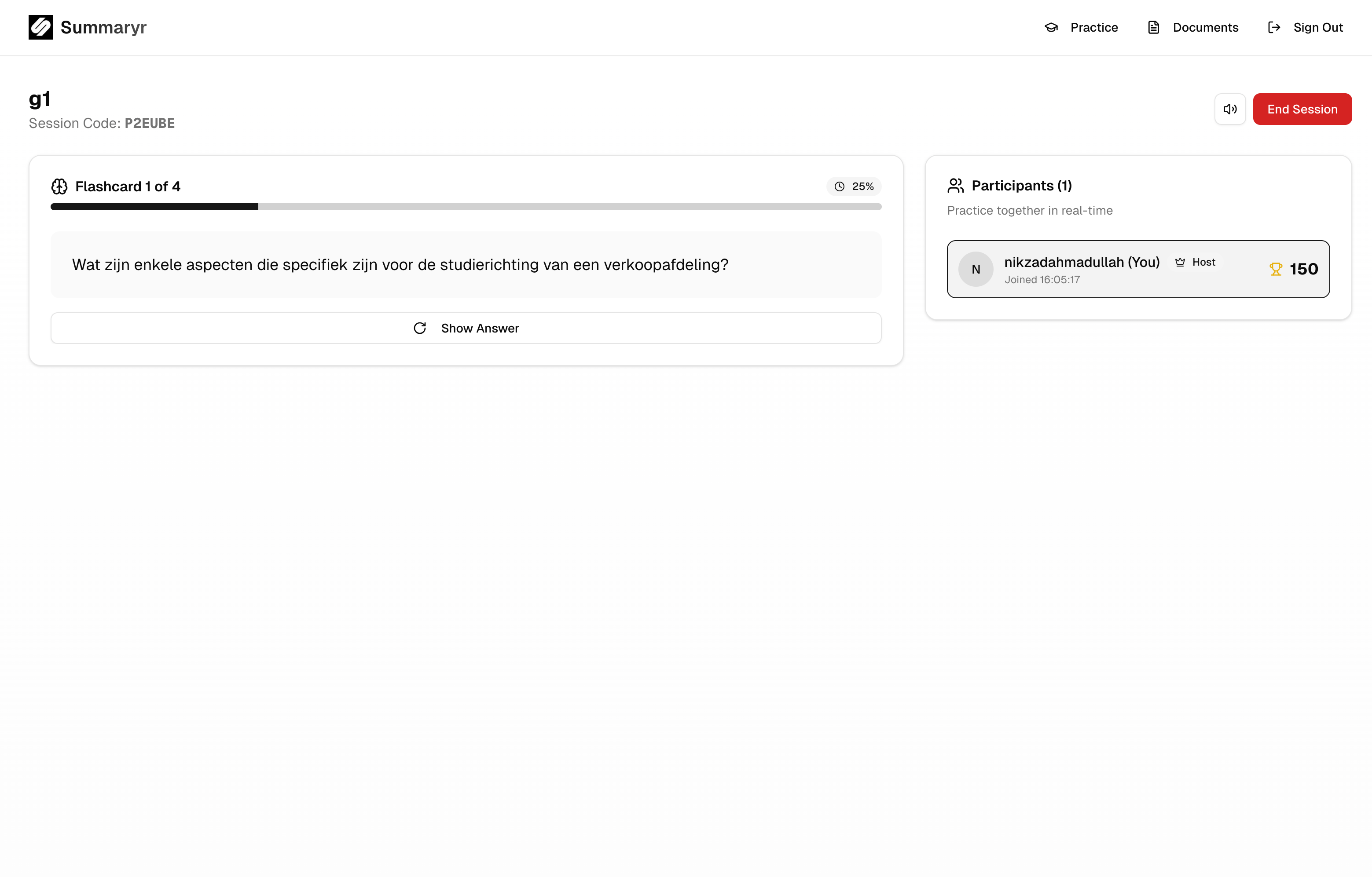Select the N avatar of nikzadahmadullah
This screenshot has width=1372, height=877.
click(x=976, y=269)
